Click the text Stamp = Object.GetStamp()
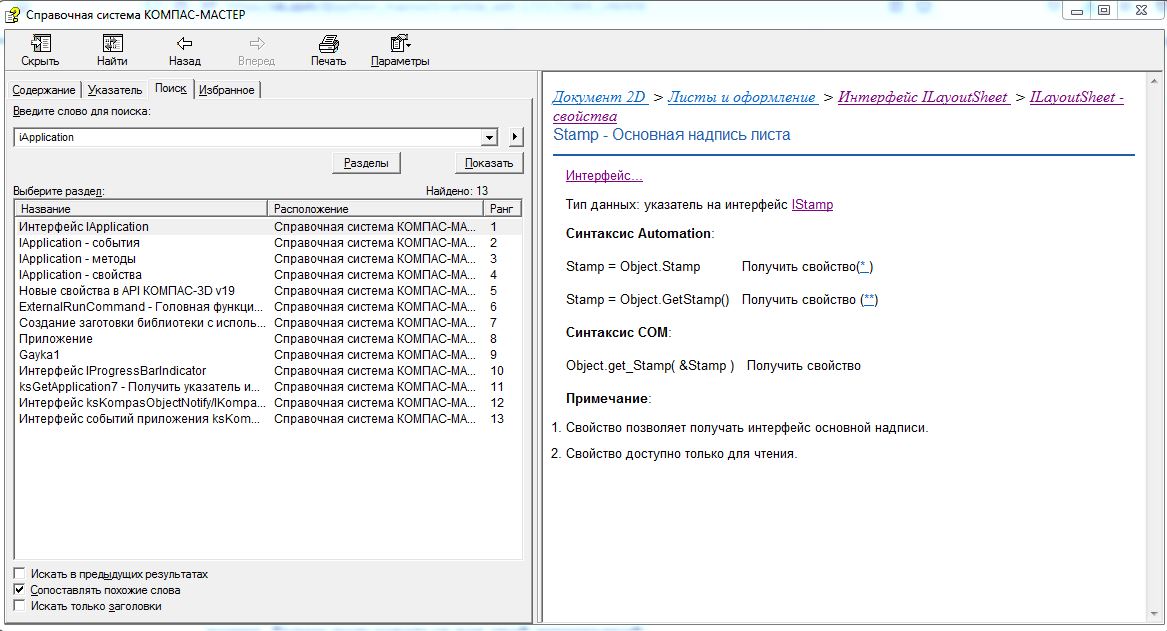This screenshot has height=631, width=1167. click(648, 300)
